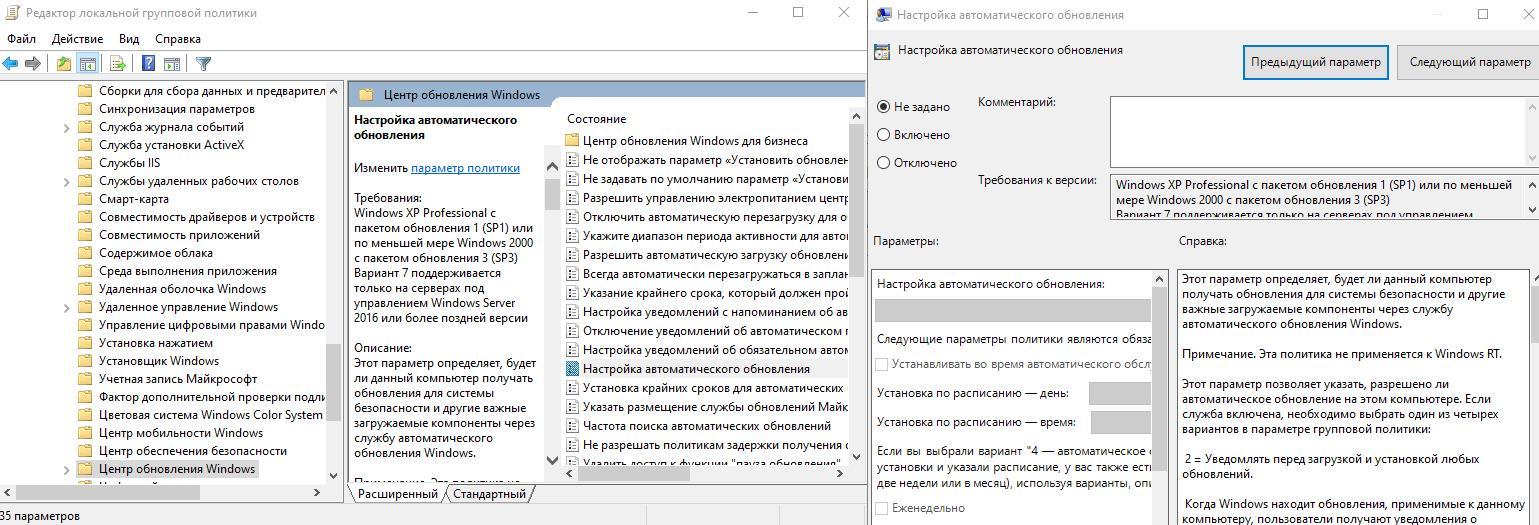Click the policy icon of 'Разрешить управлению электропитанием'
1539x525 pixels.
click(572, 198)
